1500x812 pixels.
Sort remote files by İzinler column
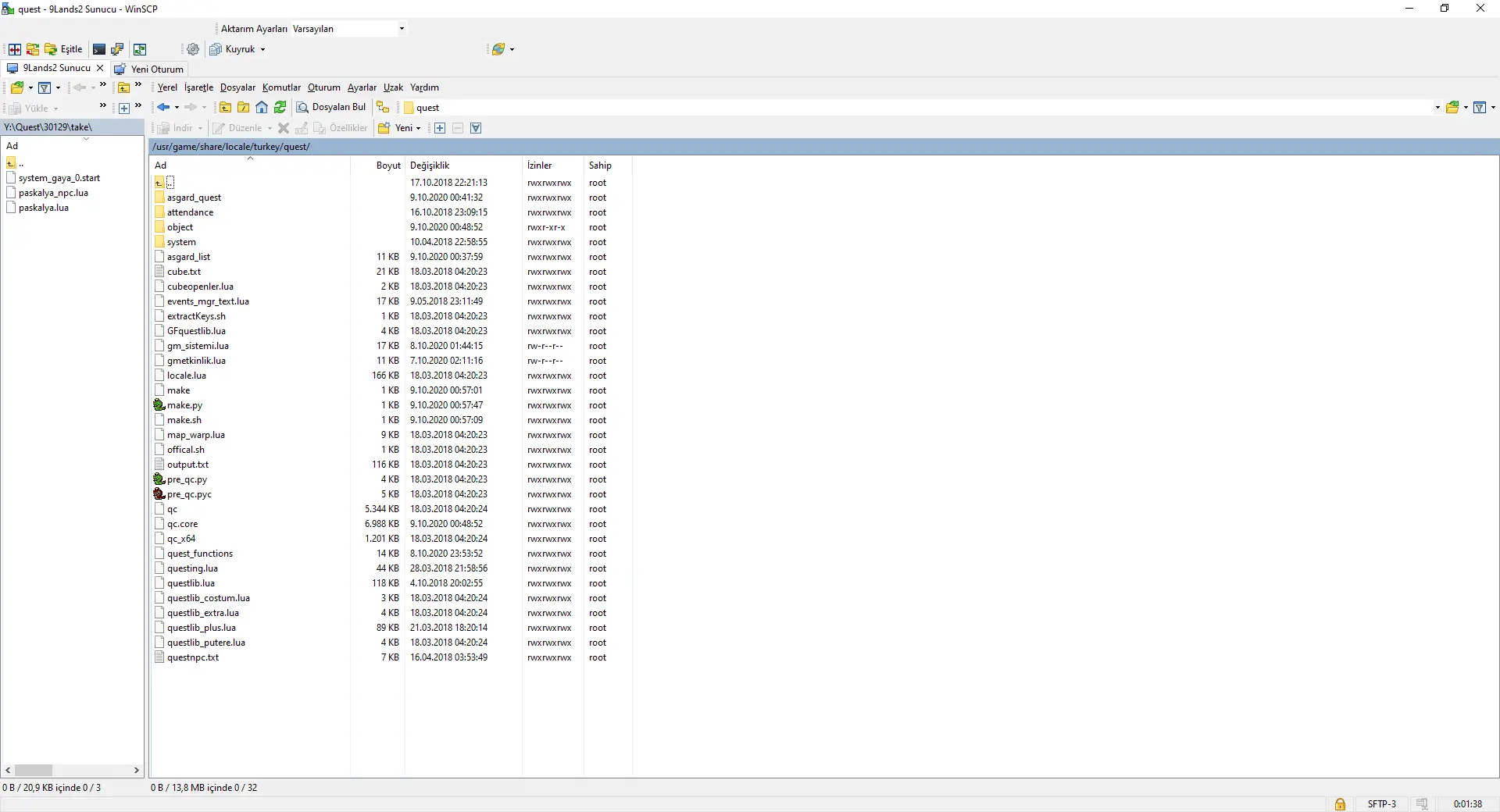point(553,166)
